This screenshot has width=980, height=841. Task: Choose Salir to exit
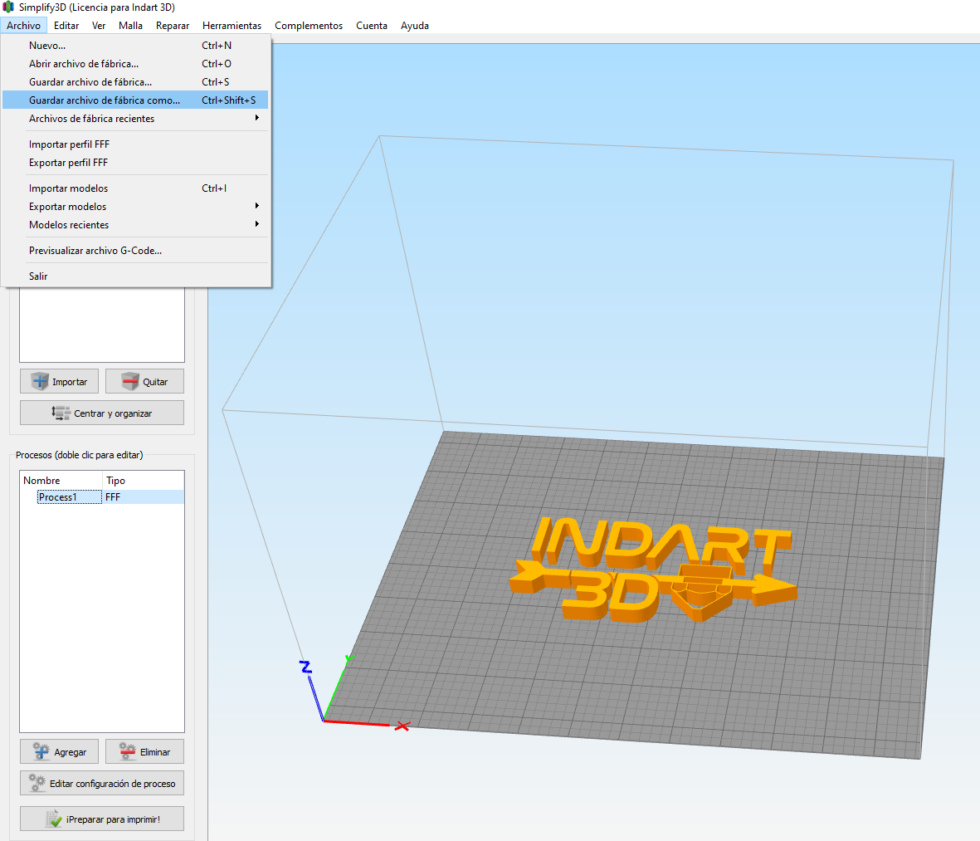(x=136, y=276)
